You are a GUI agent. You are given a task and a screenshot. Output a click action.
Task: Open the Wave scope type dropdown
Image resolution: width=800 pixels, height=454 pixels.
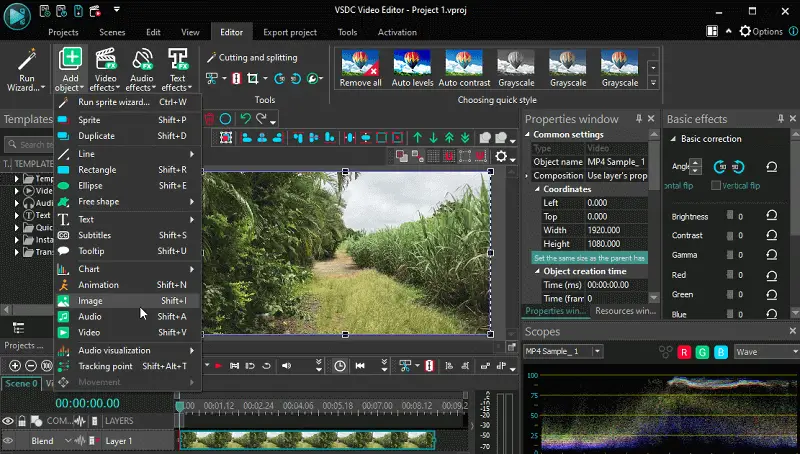point(766,352)
